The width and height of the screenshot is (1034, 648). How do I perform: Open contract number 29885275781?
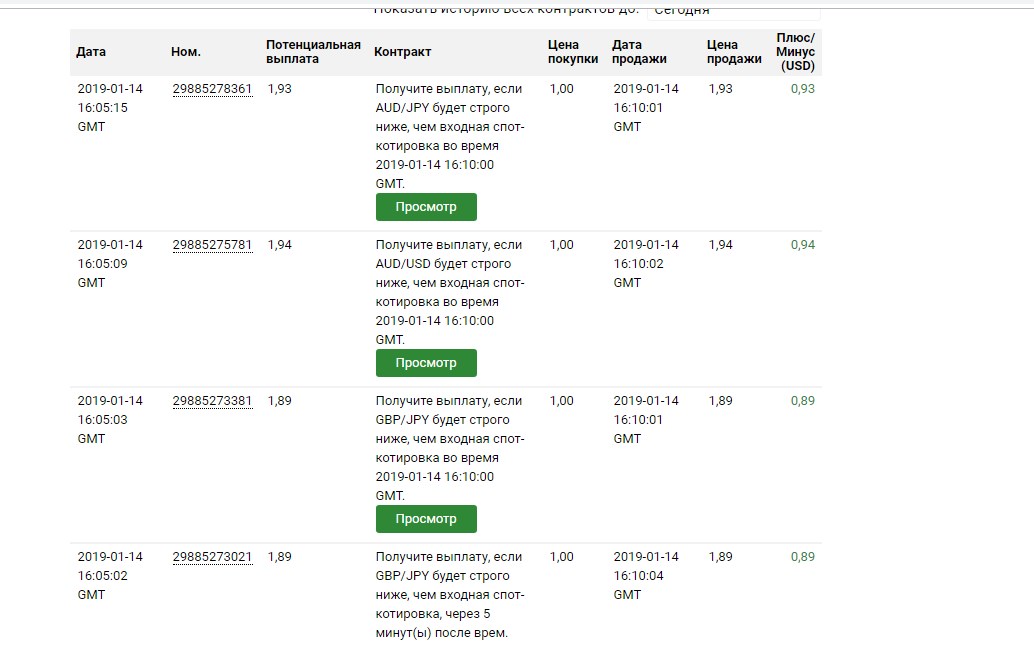click(x=212, y=245)
